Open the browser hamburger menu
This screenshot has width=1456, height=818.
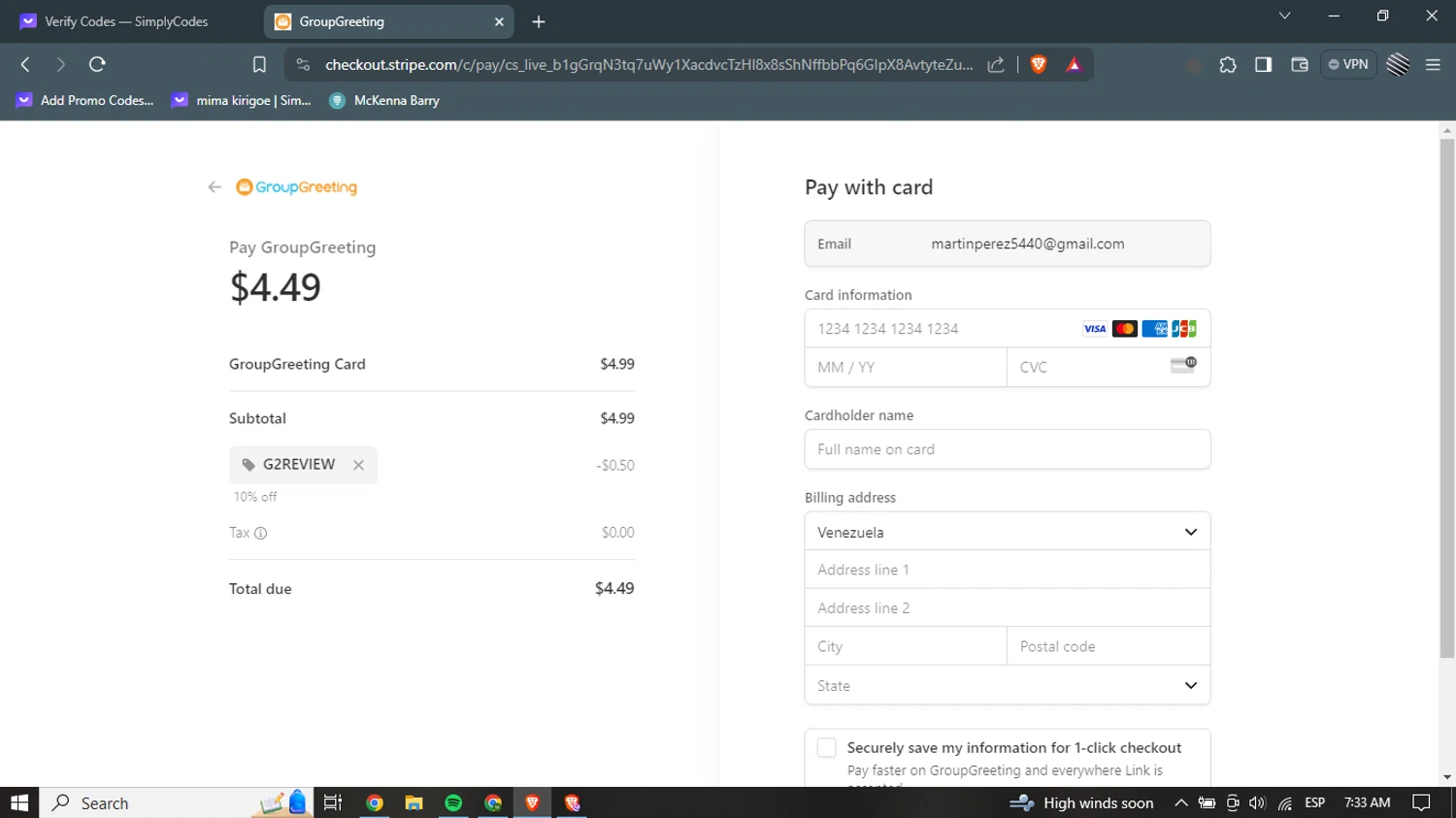click(x=1433, y=64)
